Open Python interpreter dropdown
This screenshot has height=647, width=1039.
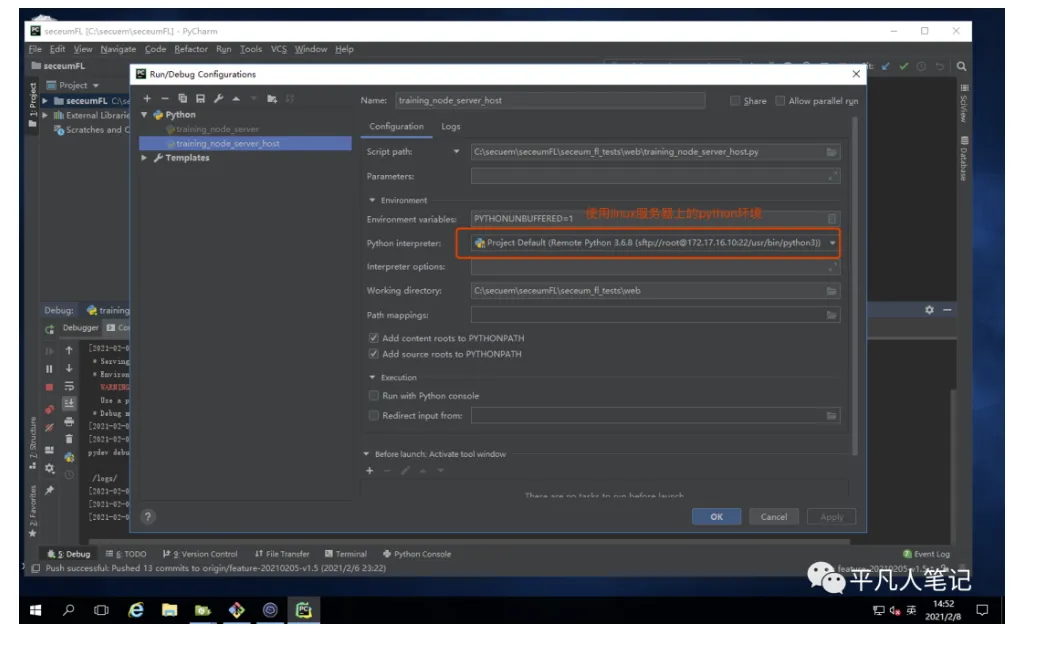tap(833, 243)
